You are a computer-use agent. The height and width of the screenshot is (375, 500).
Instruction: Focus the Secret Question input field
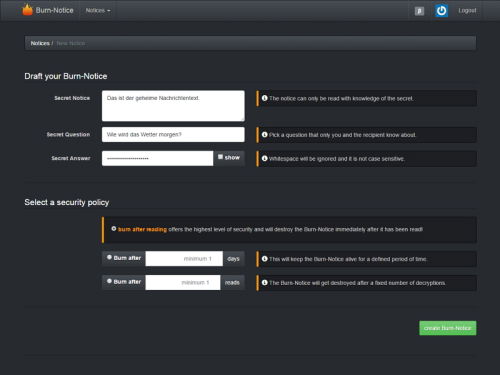tap(173, 135)
